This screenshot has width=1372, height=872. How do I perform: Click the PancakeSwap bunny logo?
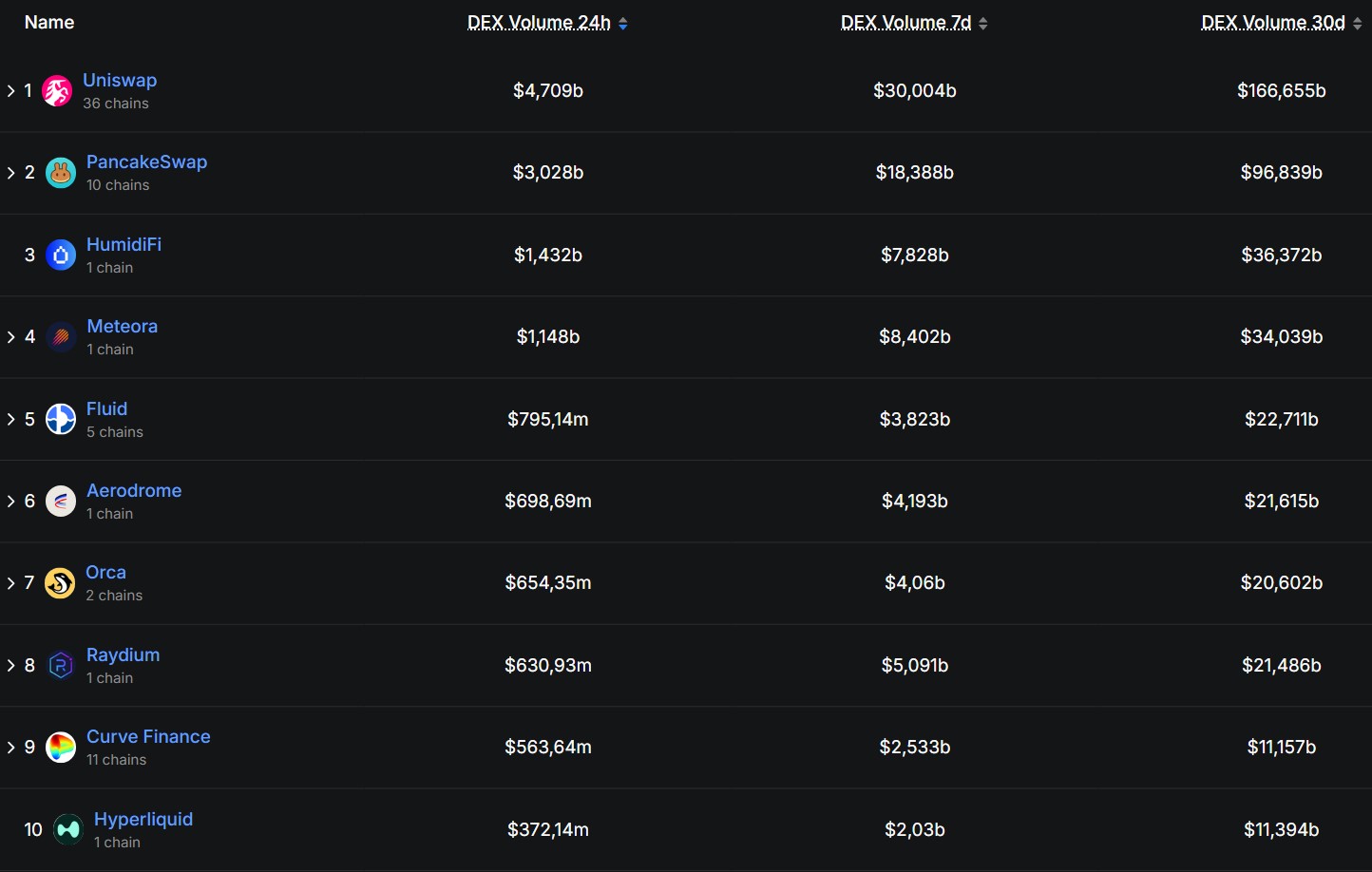click(59, 172)
